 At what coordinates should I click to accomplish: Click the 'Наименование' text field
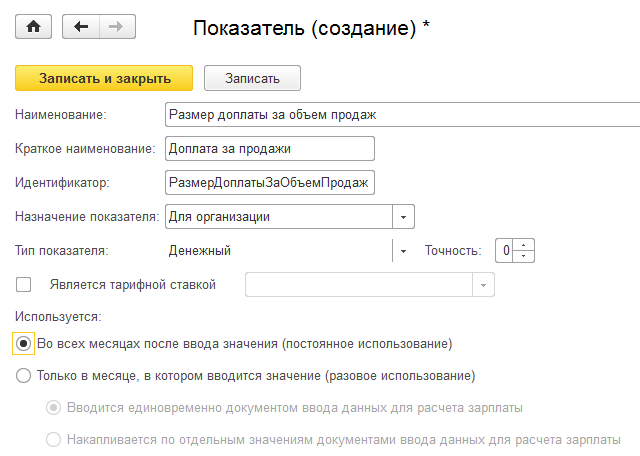click(x=400, y=115)
